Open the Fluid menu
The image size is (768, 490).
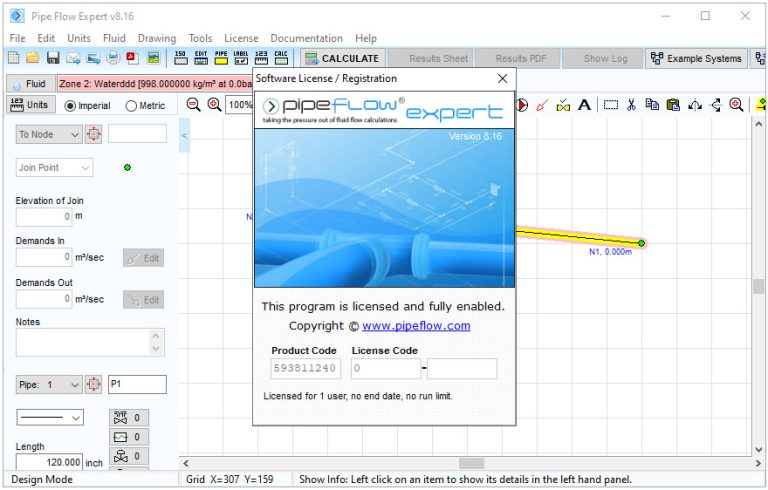point(114,38)
